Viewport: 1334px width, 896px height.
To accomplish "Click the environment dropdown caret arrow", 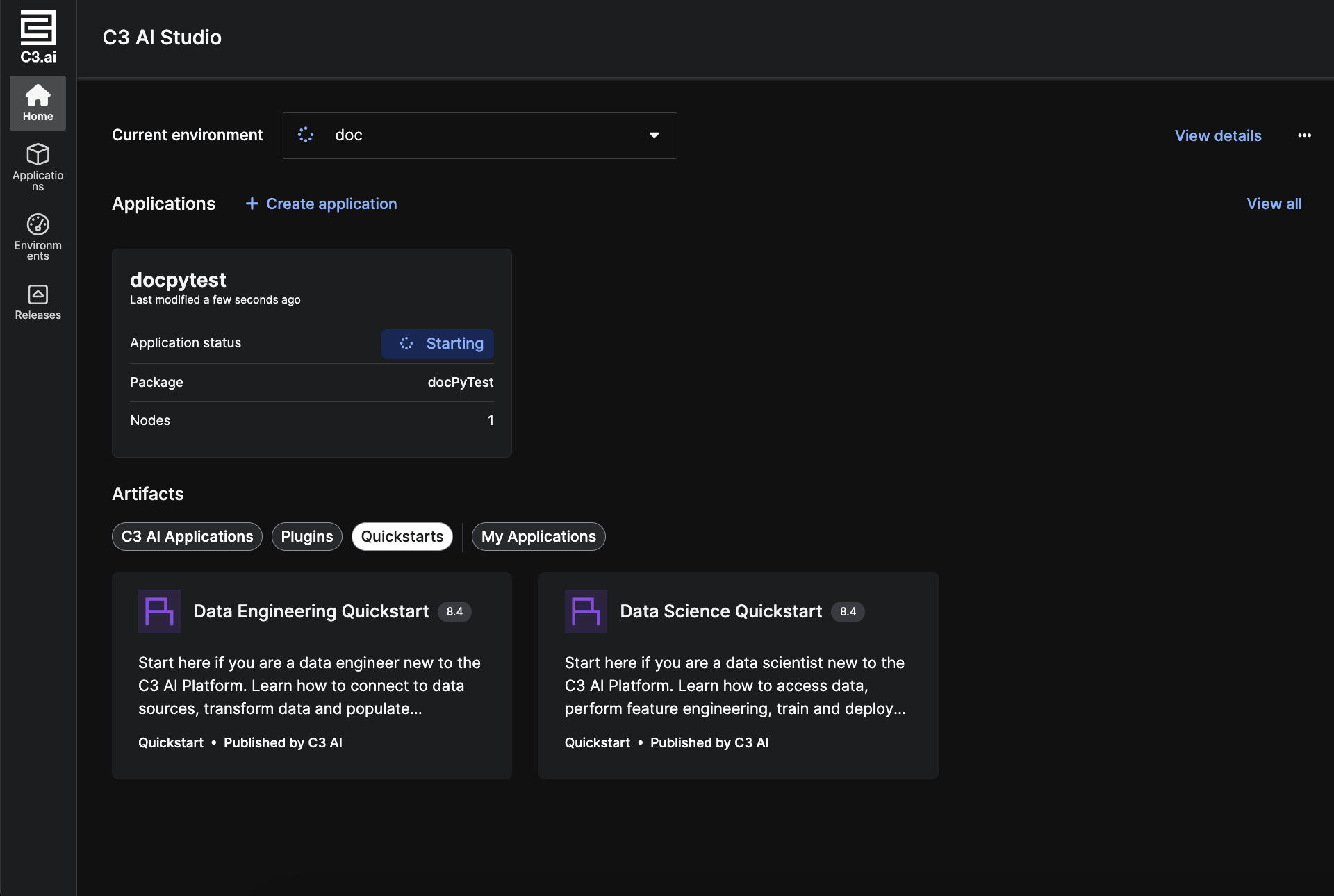I will point(654,135).
